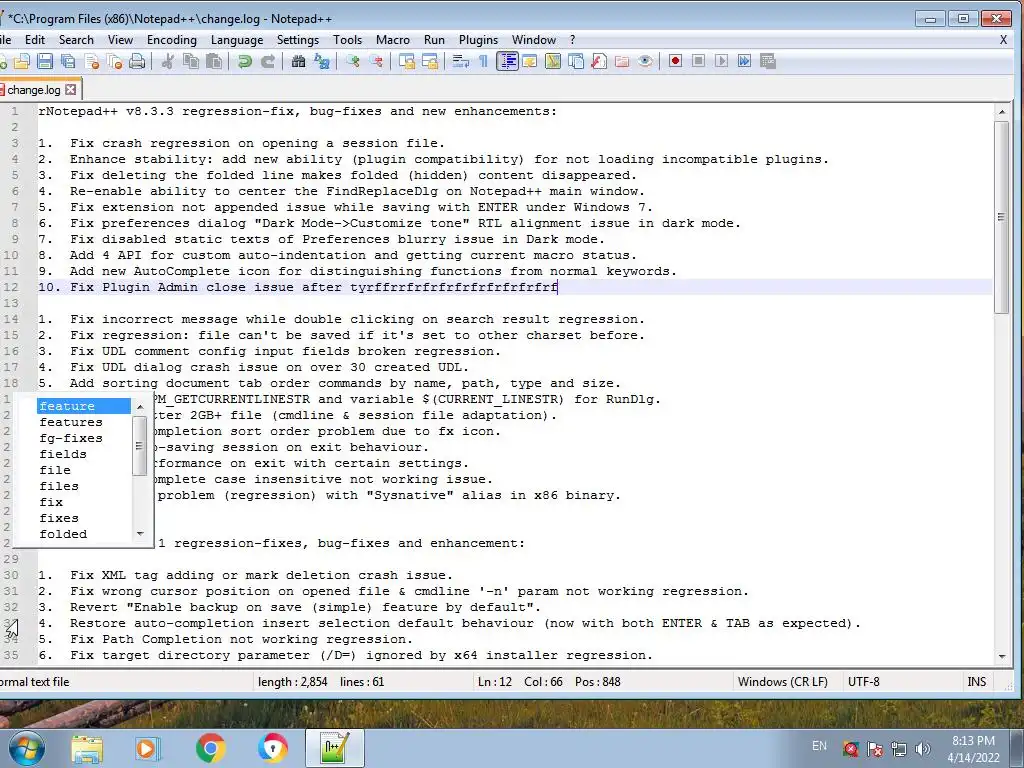Toggle INS overwrite mode in status bar
Viewport: 1024px width, 768px height.
coord(977,682)
